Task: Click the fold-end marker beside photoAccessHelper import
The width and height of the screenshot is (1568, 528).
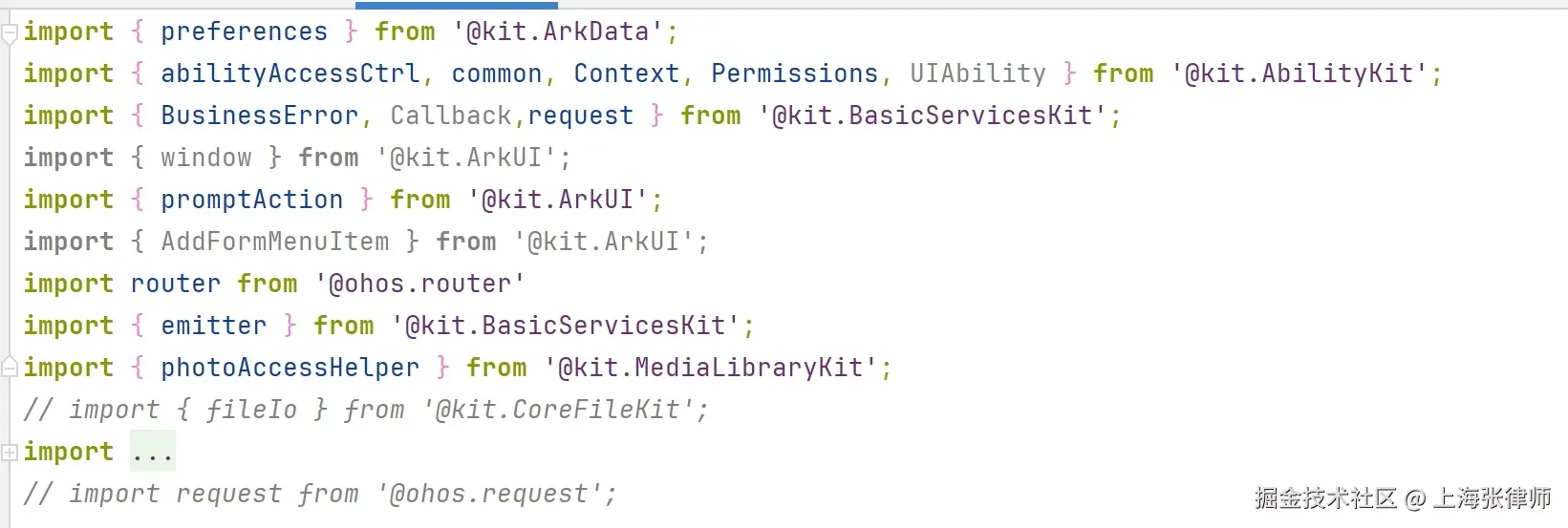Action: (x=10, y=368)
